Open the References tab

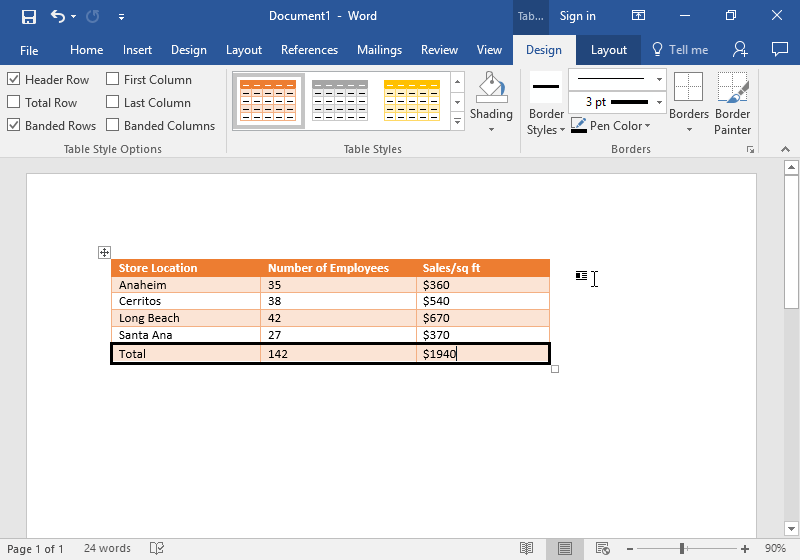(309, 50)
